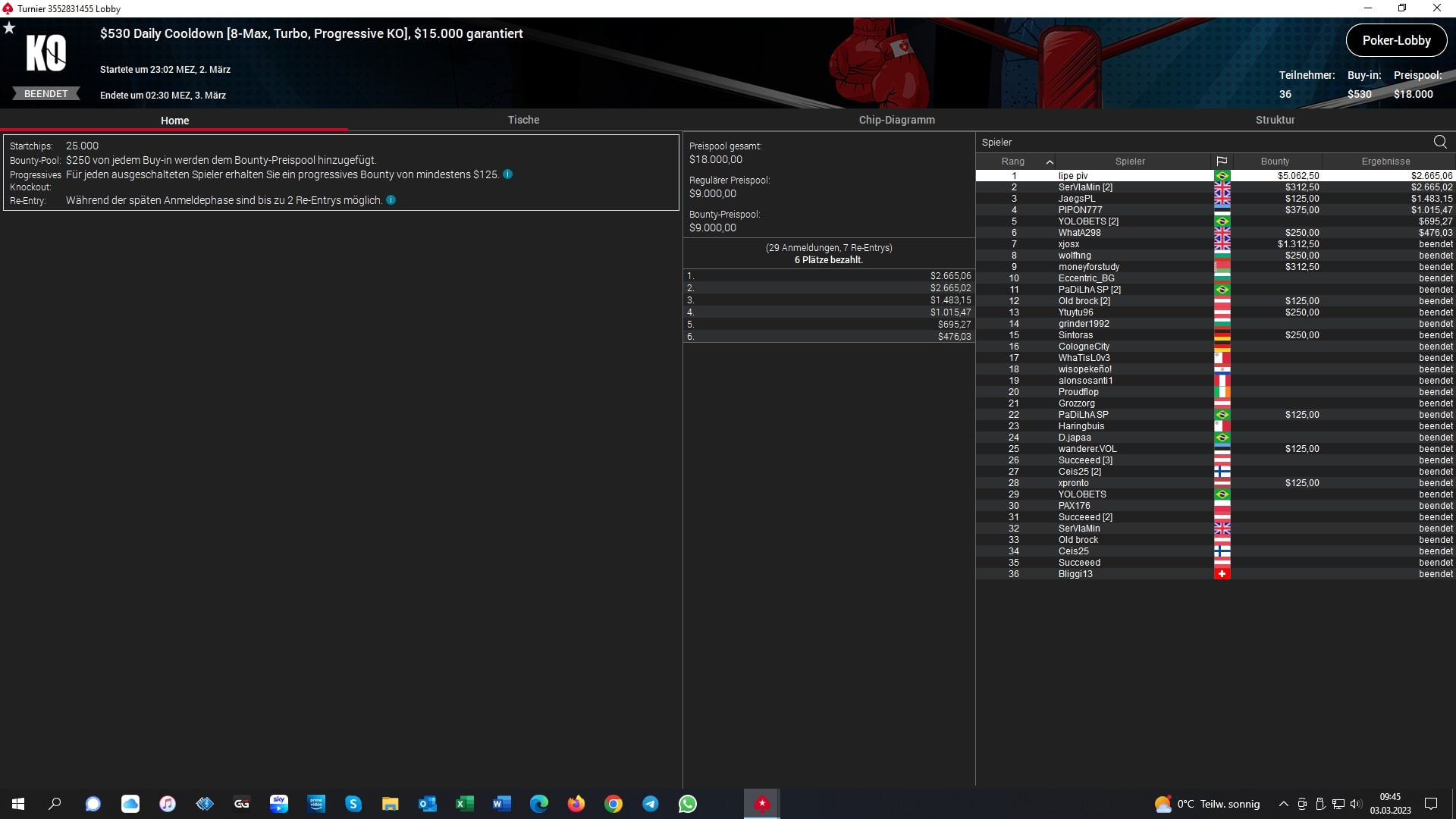Select player xjosx in the list

pyautogui.click(x=1068, y=244)
